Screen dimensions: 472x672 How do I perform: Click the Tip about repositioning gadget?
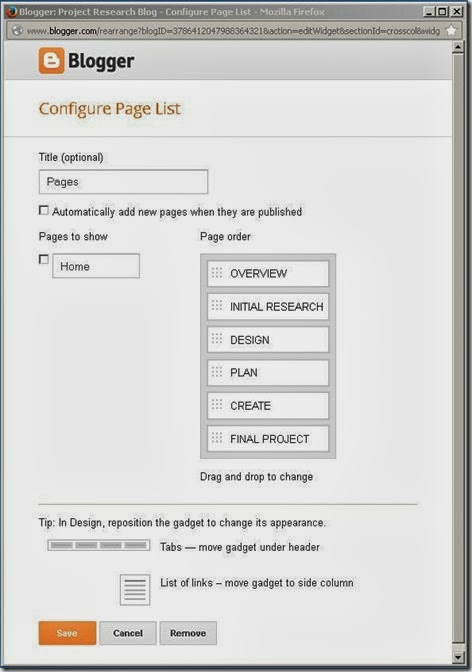pos(182,523)
